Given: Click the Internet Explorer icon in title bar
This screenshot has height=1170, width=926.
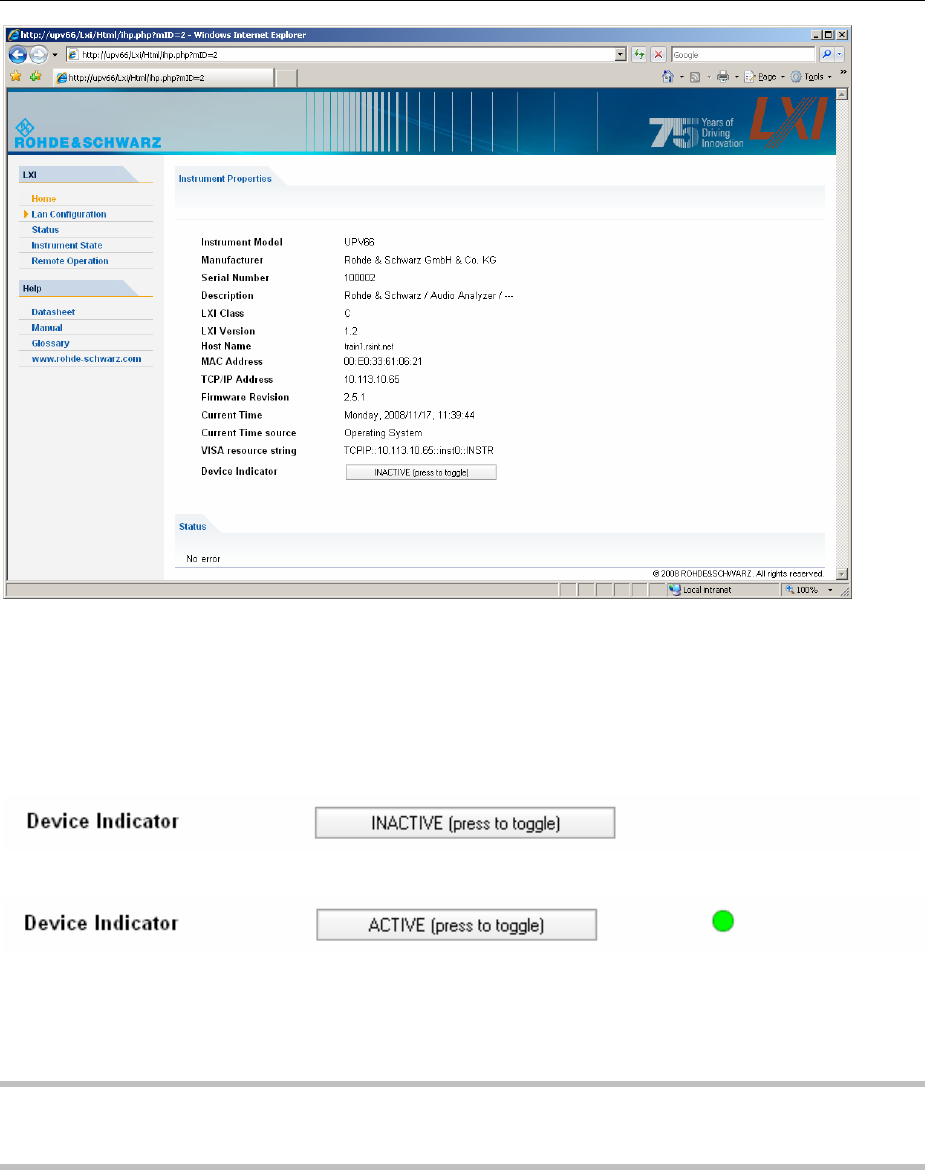Looking at the screenshot, I should tap(13, 34).
